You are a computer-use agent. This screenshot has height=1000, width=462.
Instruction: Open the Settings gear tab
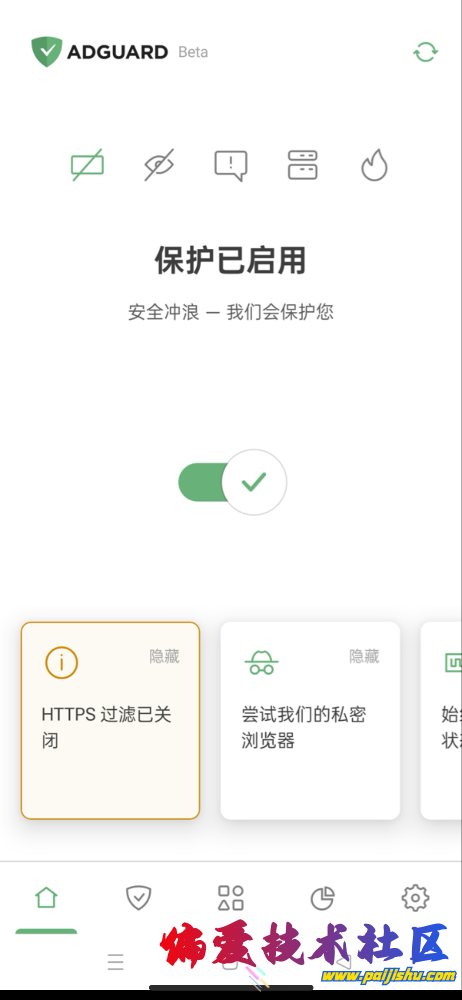tap(415, 898)
